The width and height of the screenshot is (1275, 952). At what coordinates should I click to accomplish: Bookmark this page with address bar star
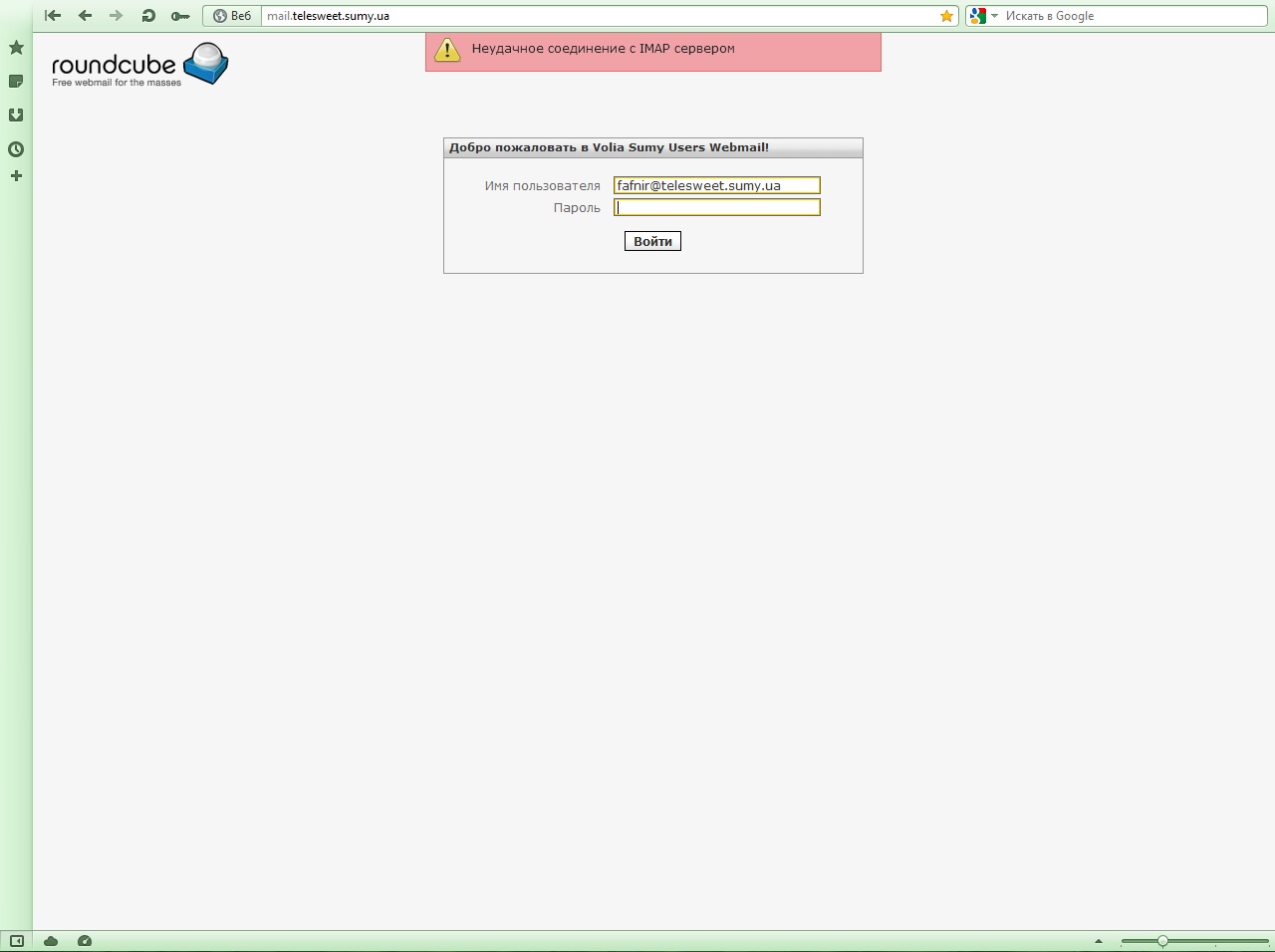[x=946, y=16]
